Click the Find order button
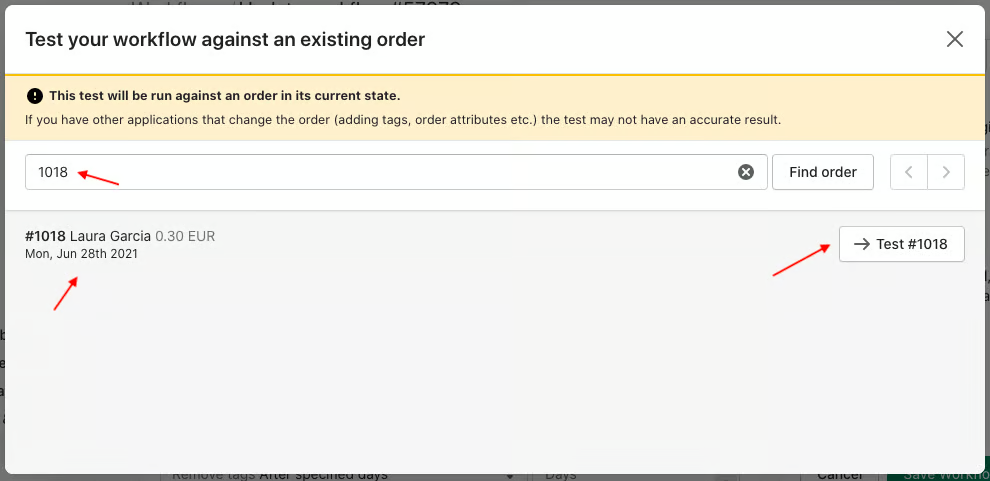The image size is (990, 481). 823,172
